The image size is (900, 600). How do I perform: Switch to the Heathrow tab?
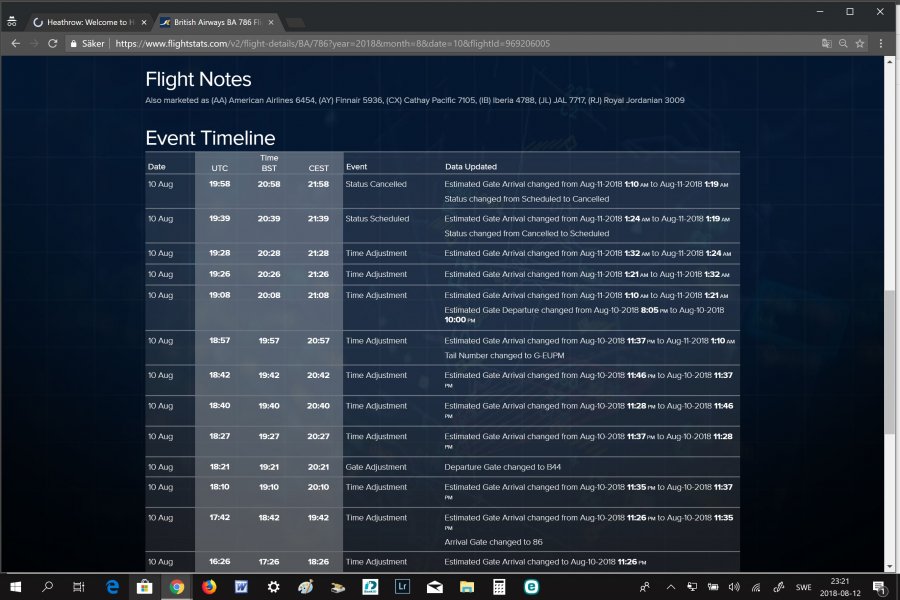pyautogui.click(x=85, y=21)
